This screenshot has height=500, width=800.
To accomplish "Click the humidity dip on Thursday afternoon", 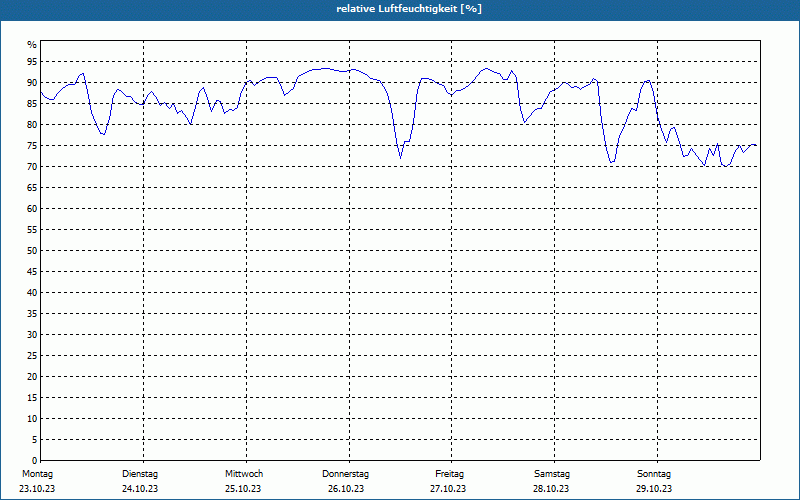I will (x=401, y=158).
